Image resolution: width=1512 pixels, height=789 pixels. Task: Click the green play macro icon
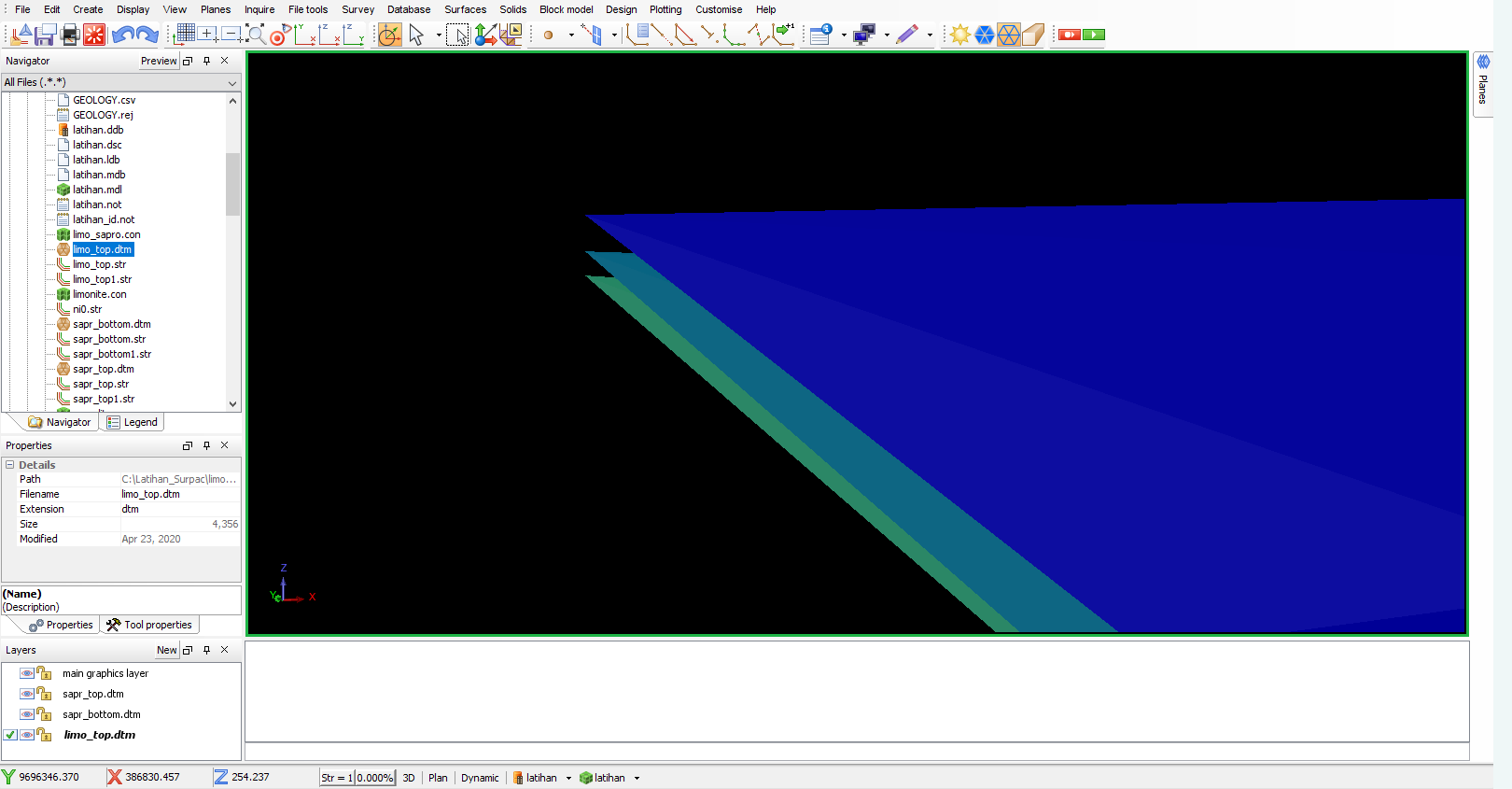tap(1094, 35)
